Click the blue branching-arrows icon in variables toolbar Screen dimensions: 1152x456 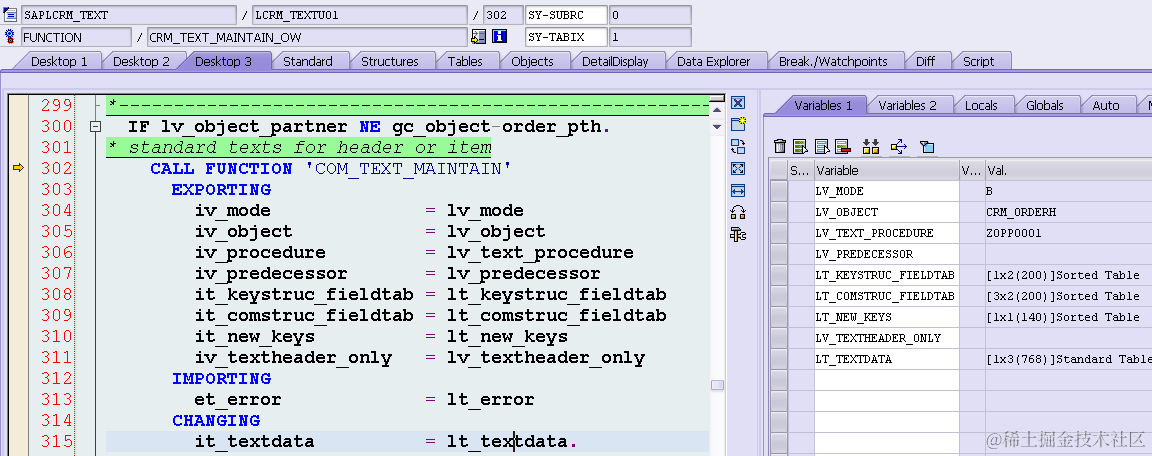[x=899, y=147]
